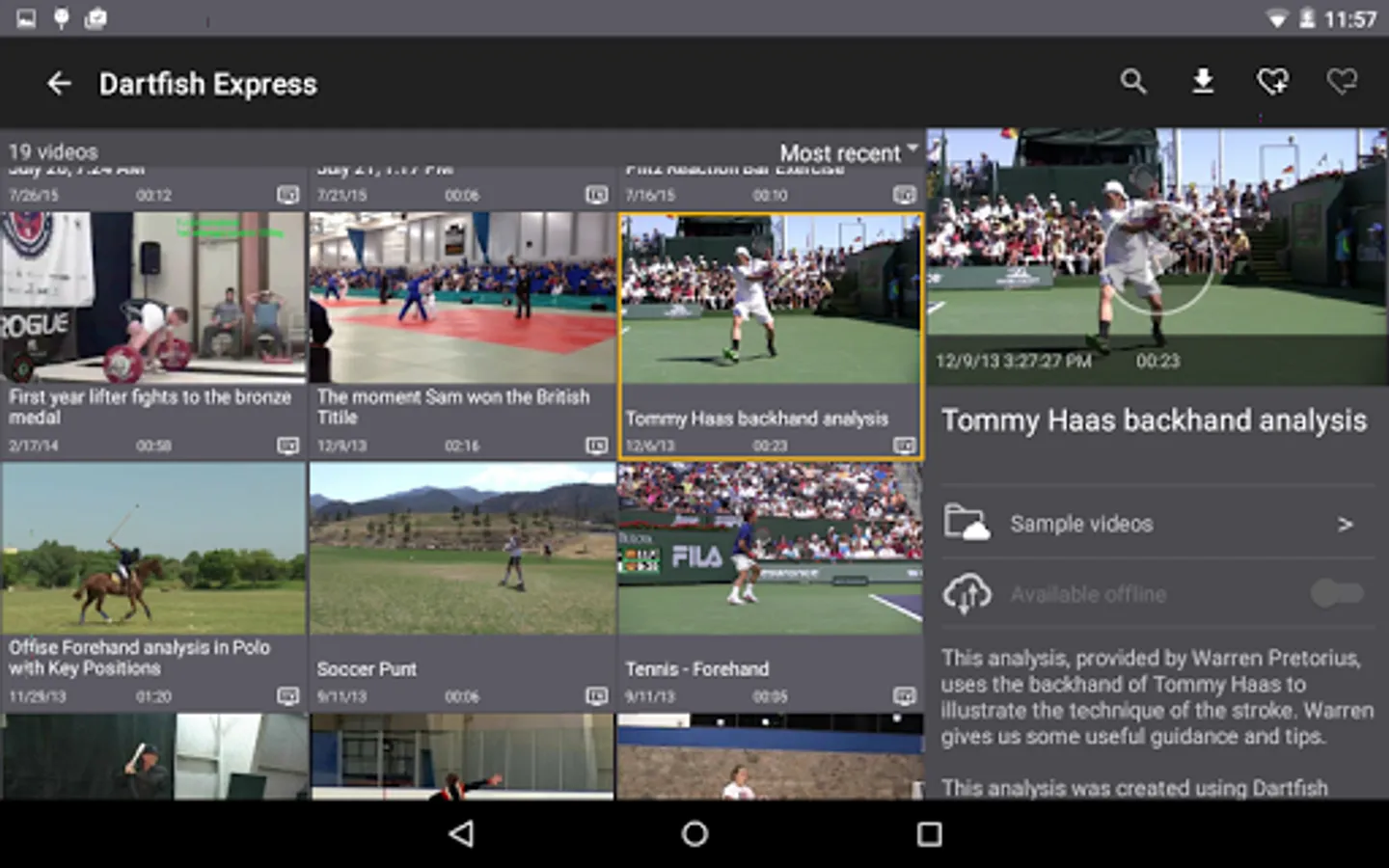Click the cloud sync icon beside Available offline
The image size is (1389, 868).
click(967, 593)
